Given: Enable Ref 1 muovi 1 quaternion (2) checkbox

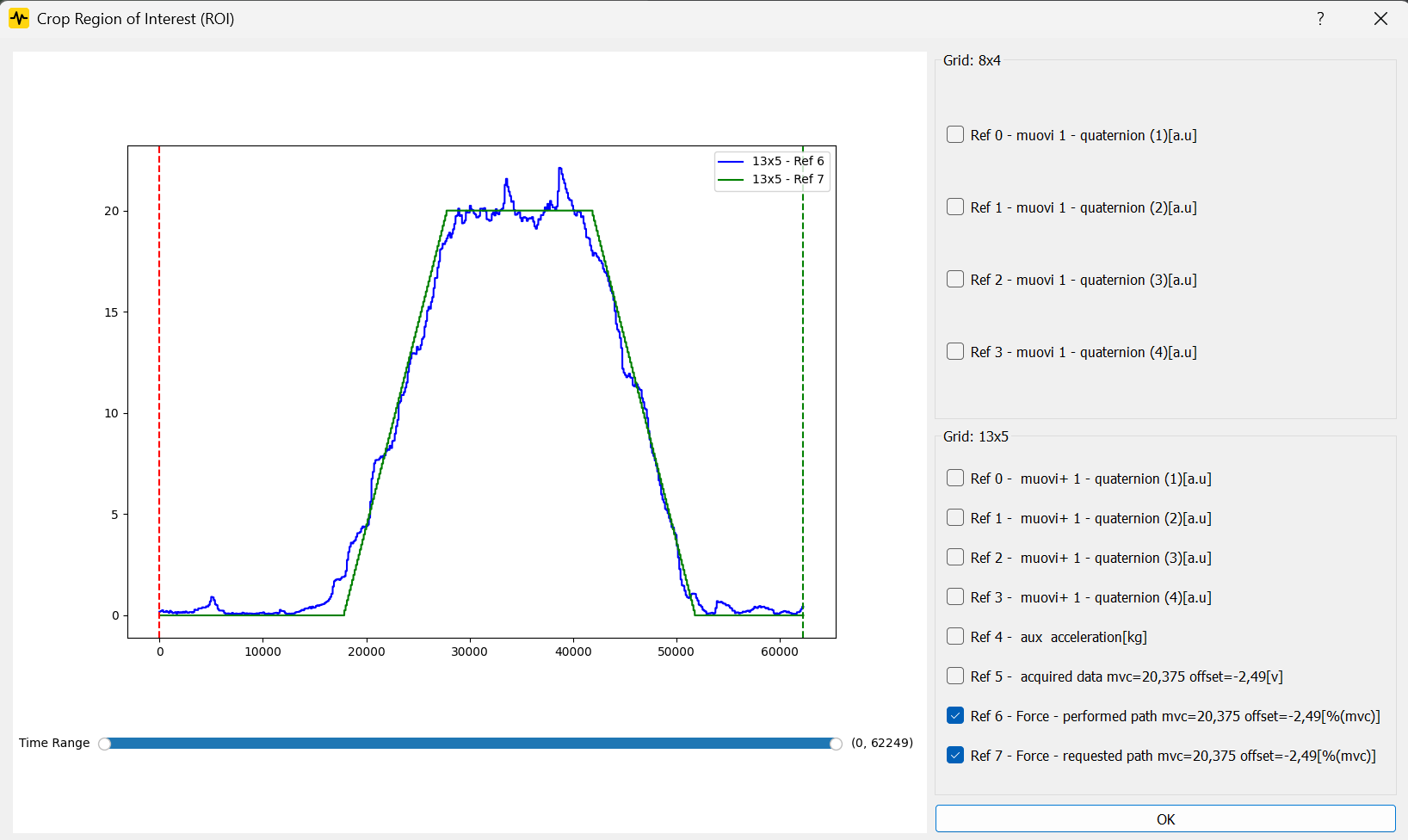Looking at the screenshot, I should coord(955,207).
